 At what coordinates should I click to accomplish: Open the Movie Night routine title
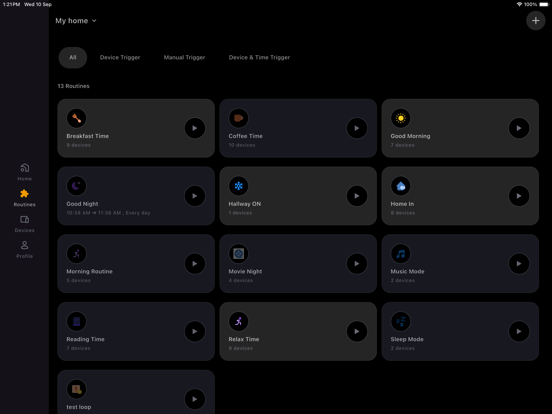245,271
